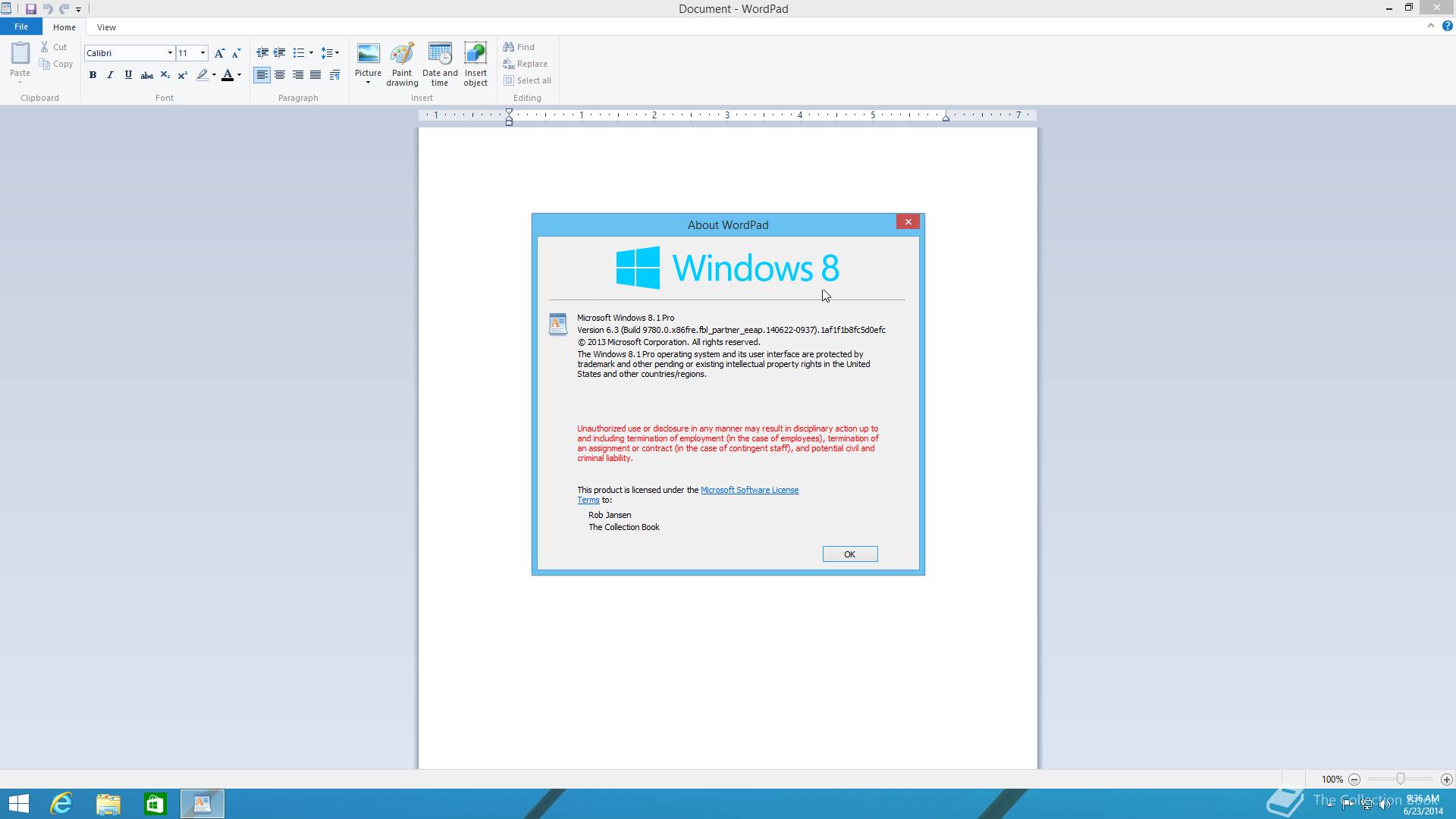
Task: Open the File menu tab
Action: click(x=21, y=27)
